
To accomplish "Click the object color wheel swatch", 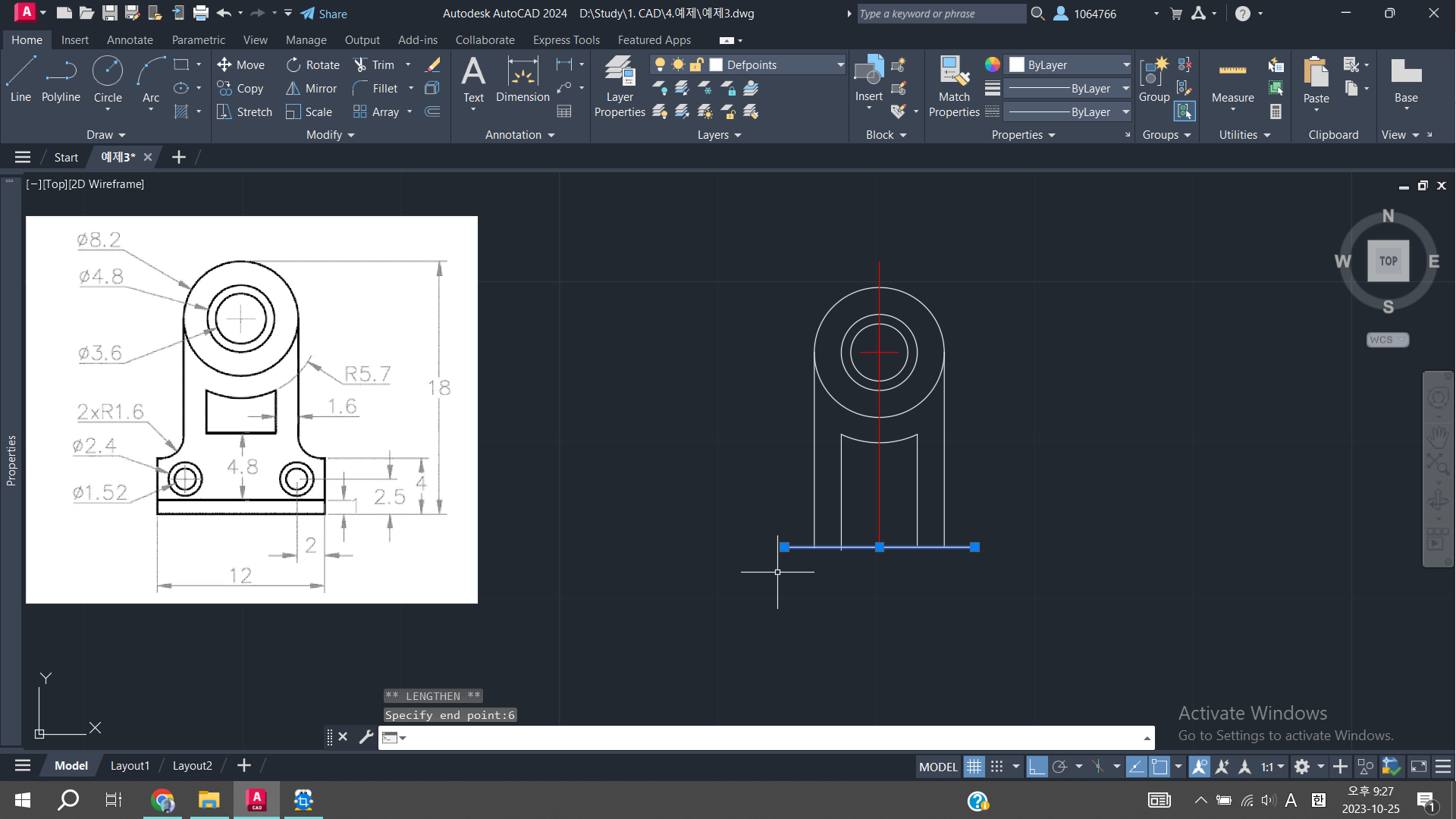I will click(993, 65).
